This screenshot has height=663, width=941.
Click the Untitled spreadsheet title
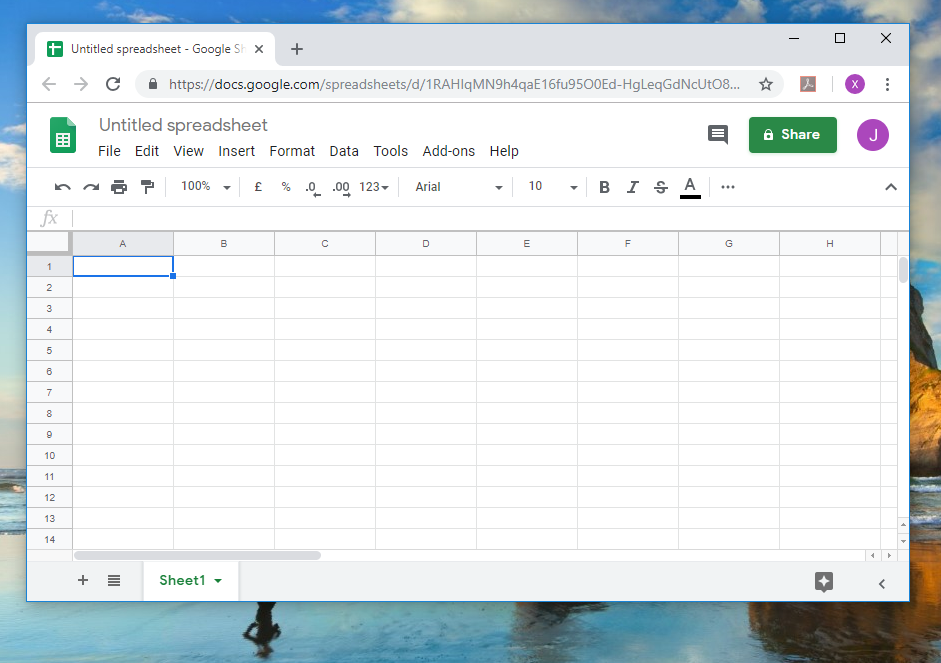(x=183, y=125)
